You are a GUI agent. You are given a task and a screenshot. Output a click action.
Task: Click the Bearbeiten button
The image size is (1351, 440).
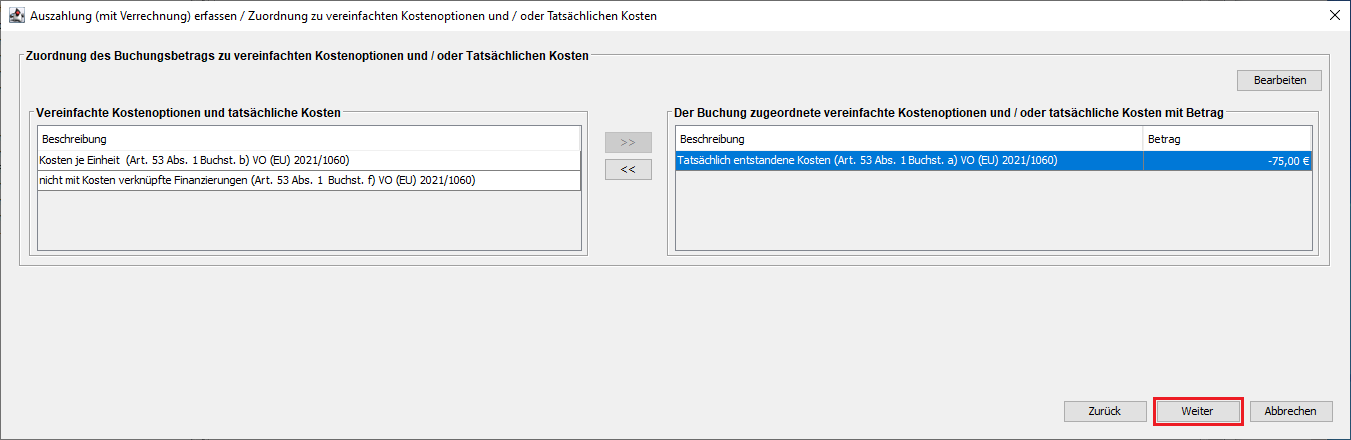point(1279,80)
